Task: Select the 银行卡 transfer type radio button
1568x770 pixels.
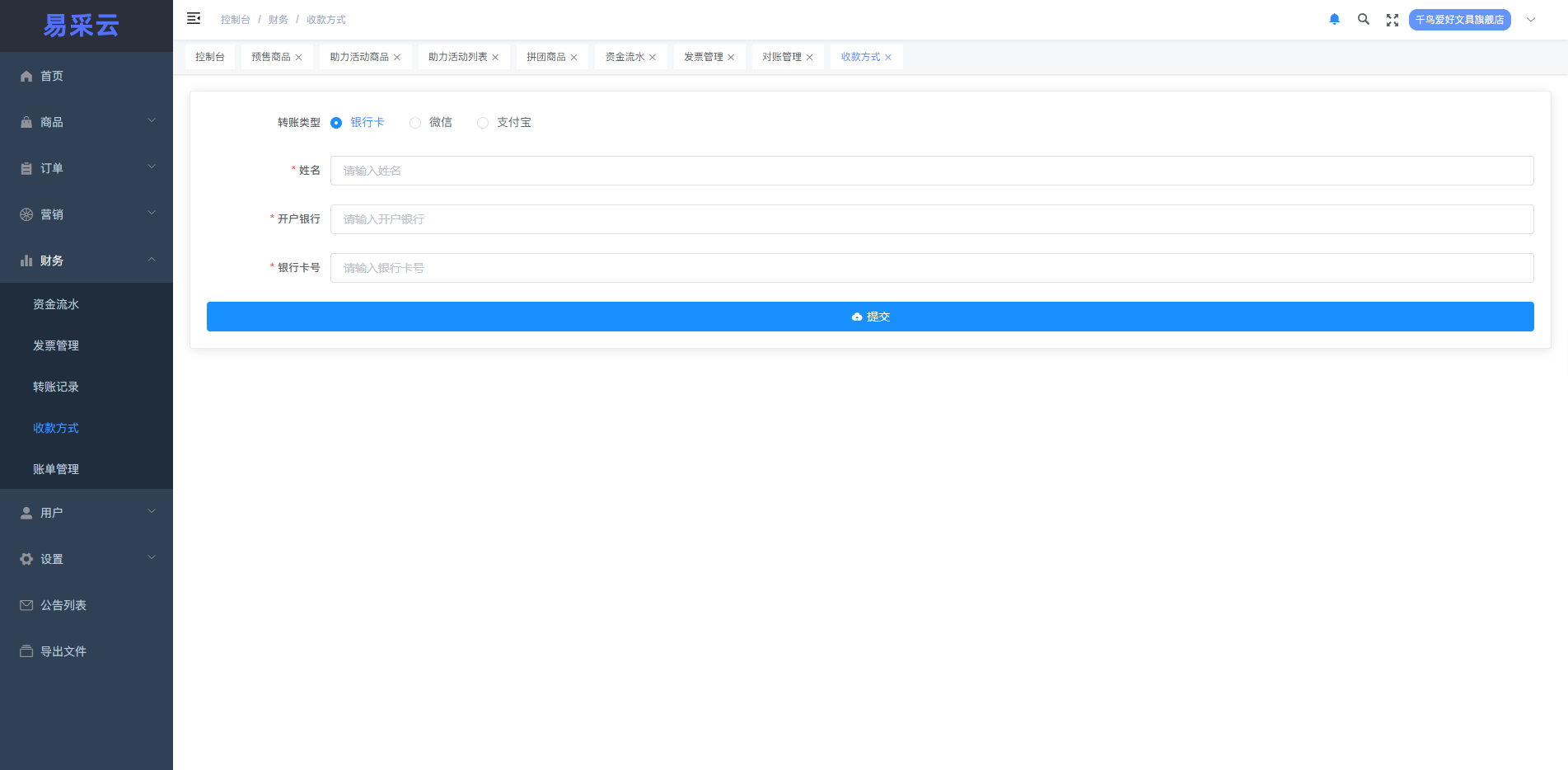Action: [336, 122]
